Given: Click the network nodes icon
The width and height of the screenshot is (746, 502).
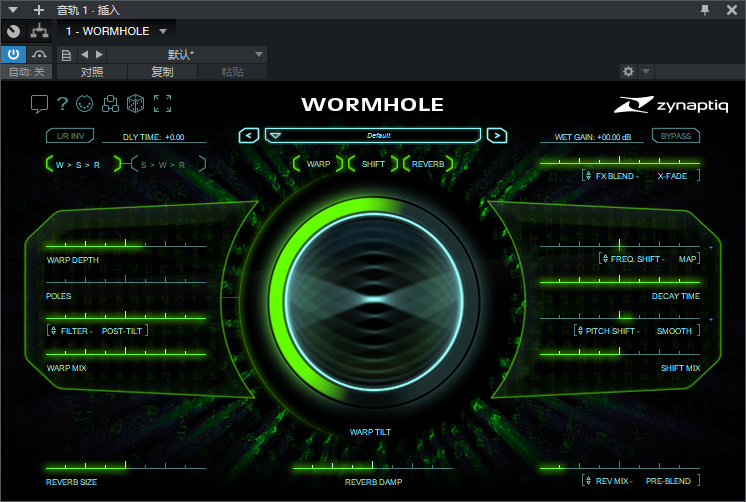Looking at the screenshot, I should [110, 103].
